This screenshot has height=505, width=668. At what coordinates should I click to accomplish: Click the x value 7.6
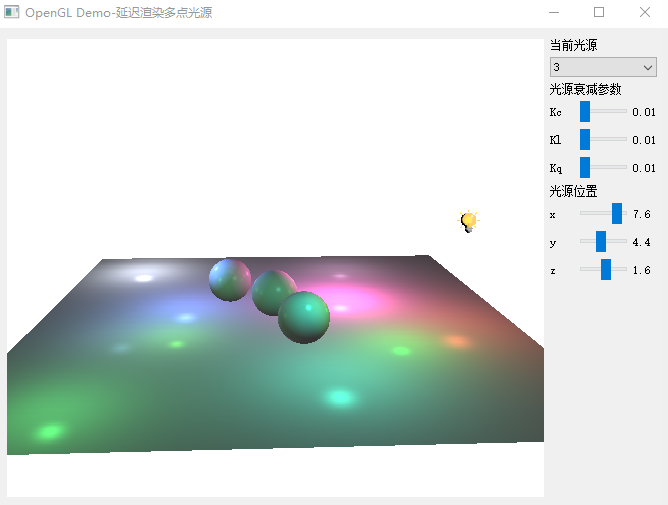(x=642, y=214)
